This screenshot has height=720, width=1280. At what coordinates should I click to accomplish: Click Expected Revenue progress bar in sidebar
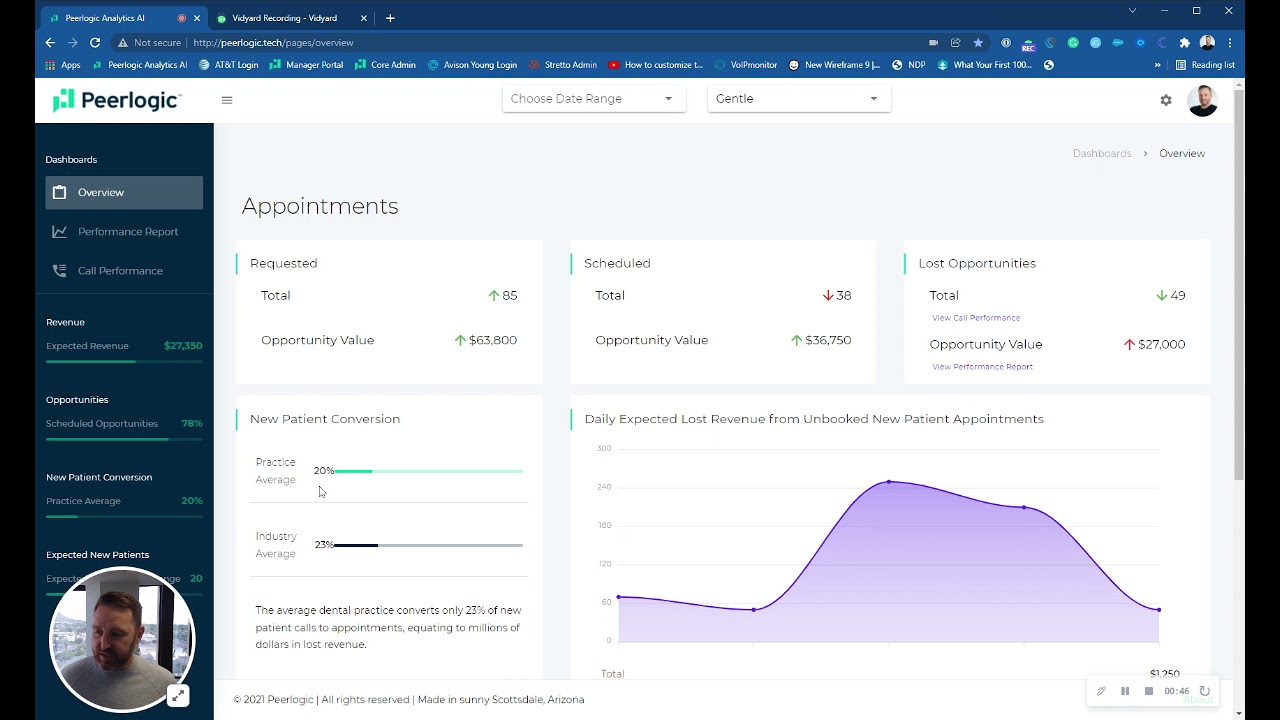(124, 361)
